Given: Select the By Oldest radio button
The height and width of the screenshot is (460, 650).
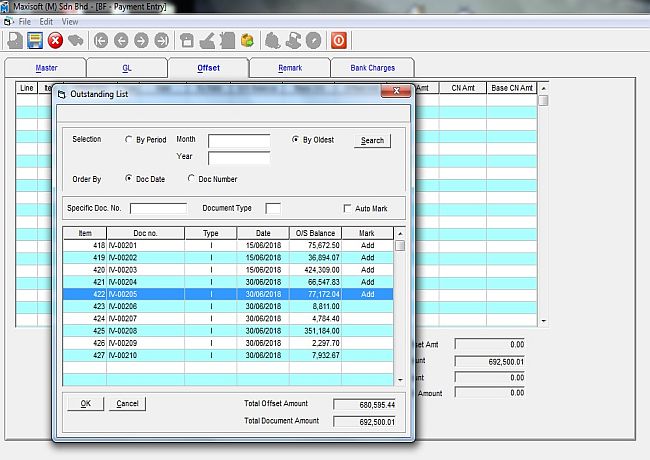Looking at the screenshot, I should tap(296, 140).
